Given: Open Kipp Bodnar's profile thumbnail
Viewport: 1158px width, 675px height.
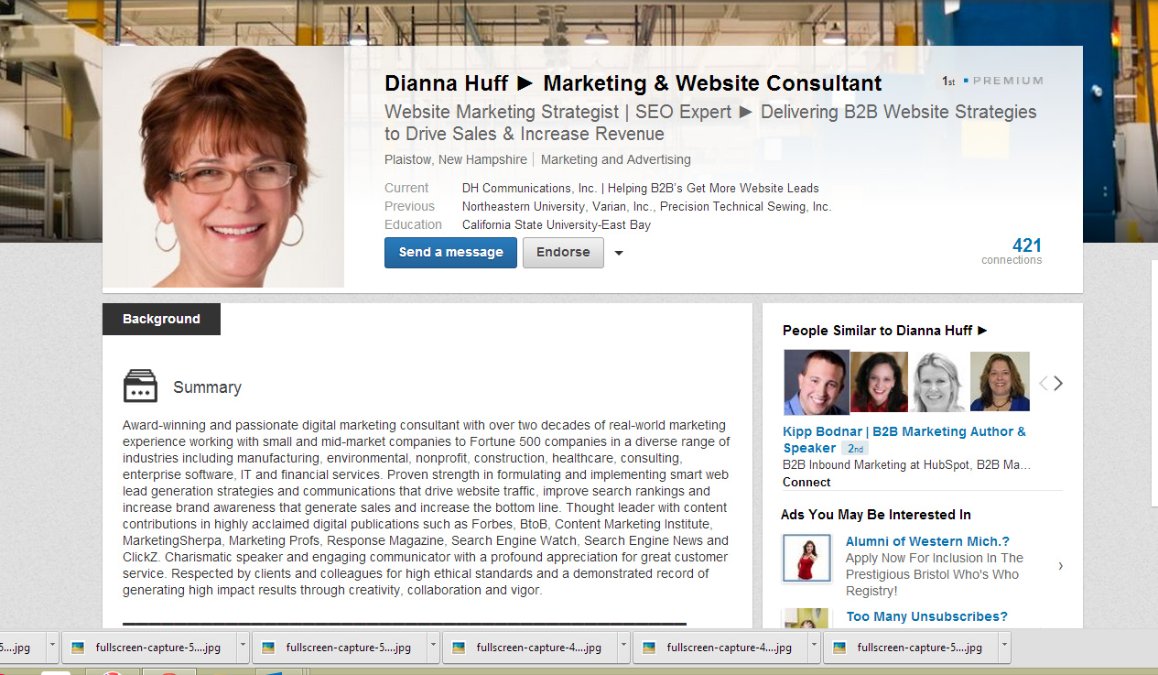Looking at the screenshot, I should [816, 382].
